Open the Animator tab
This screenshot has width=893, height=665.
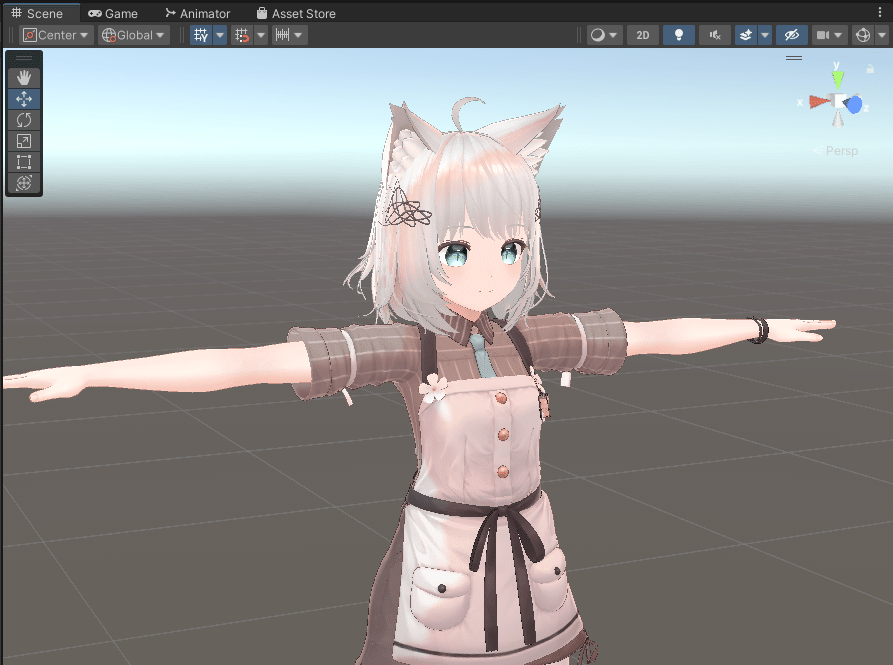(x=197, y=13)
